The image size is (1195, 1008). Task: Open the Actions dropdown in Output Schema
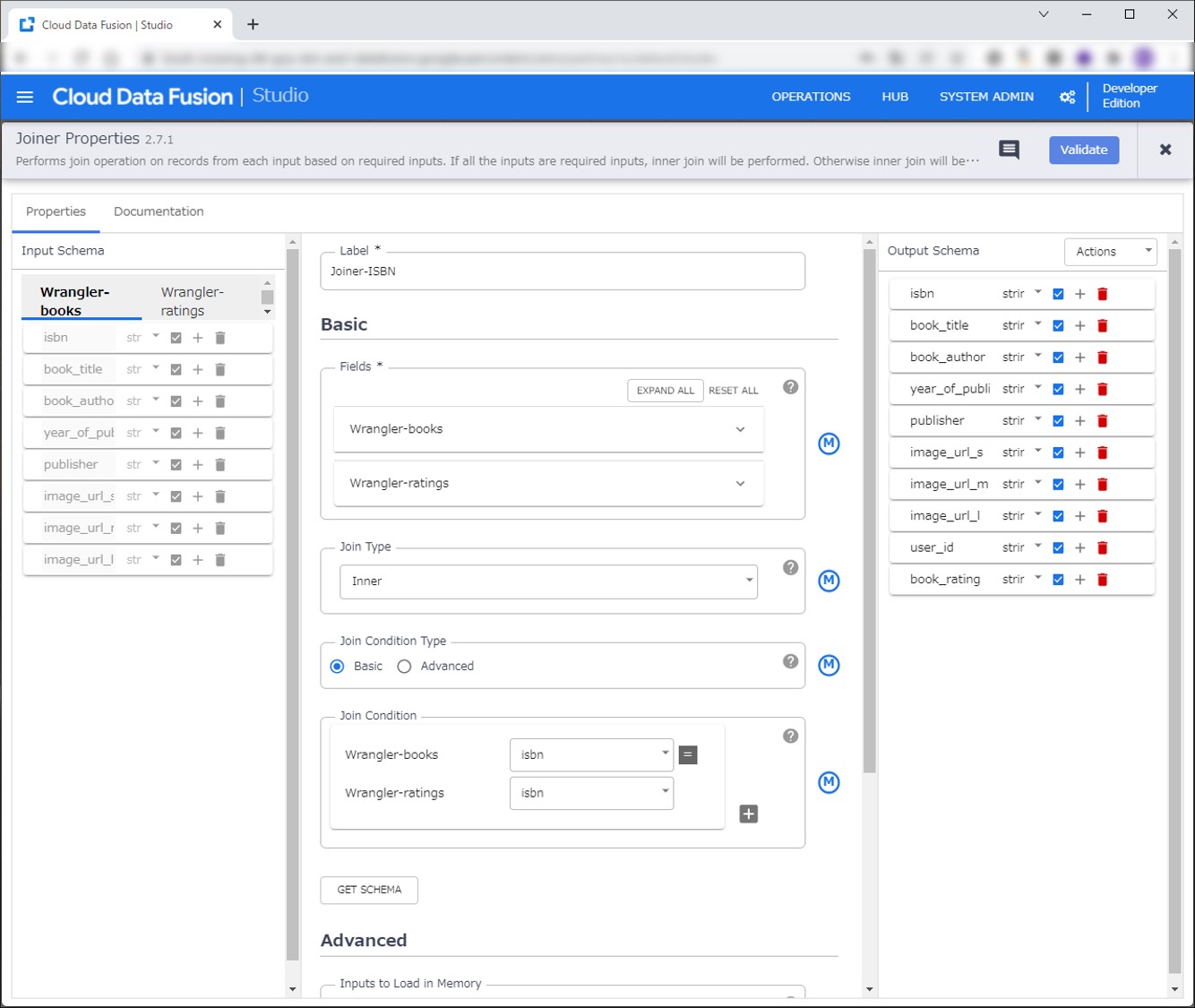point(1111,252)
